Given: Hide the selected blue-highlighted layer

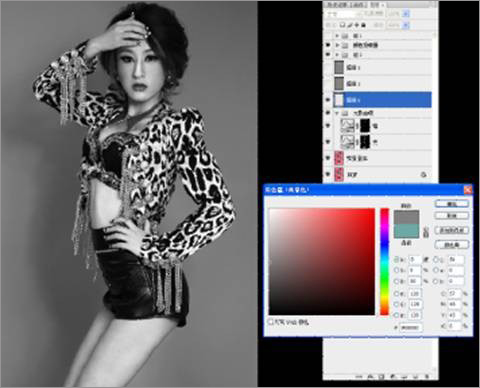Looking at the screenshot, I should (328, 100).
